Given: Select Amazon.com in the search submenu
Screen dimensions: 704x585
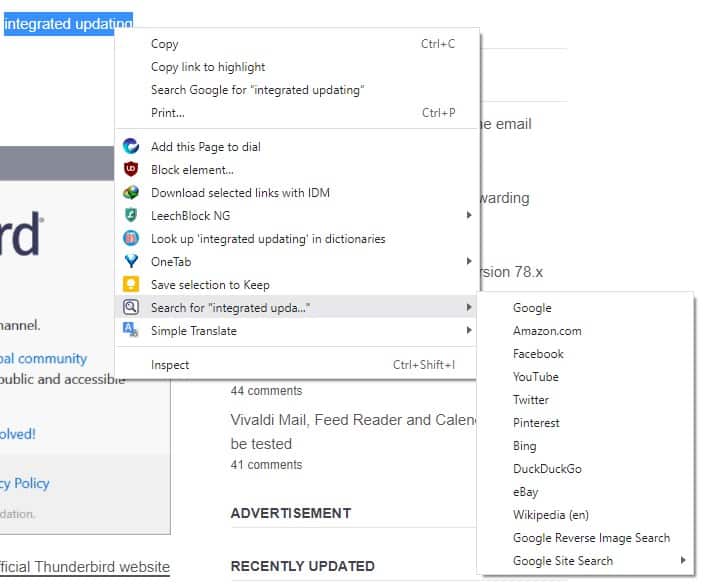Looking at the screenshot, I should pyautogui.click(x=585, y=330).
